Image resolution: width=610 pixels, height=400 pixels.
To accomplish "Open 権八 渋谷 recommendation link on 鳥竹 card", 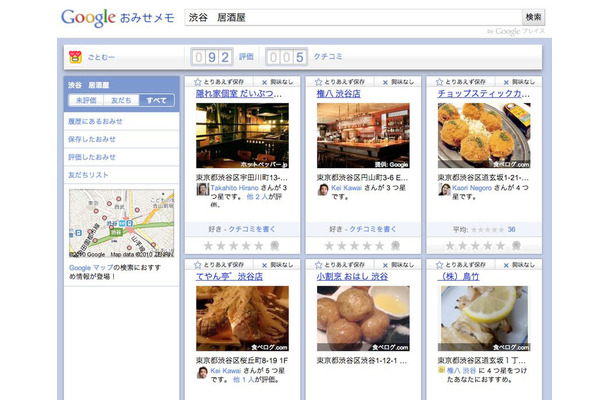I will [461, 370].
